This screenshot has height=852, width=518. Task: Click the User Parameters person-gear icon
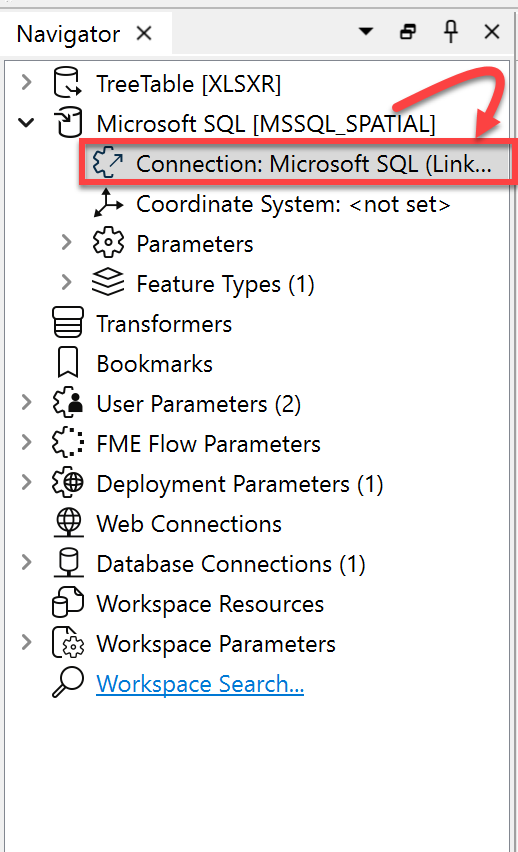68,403
